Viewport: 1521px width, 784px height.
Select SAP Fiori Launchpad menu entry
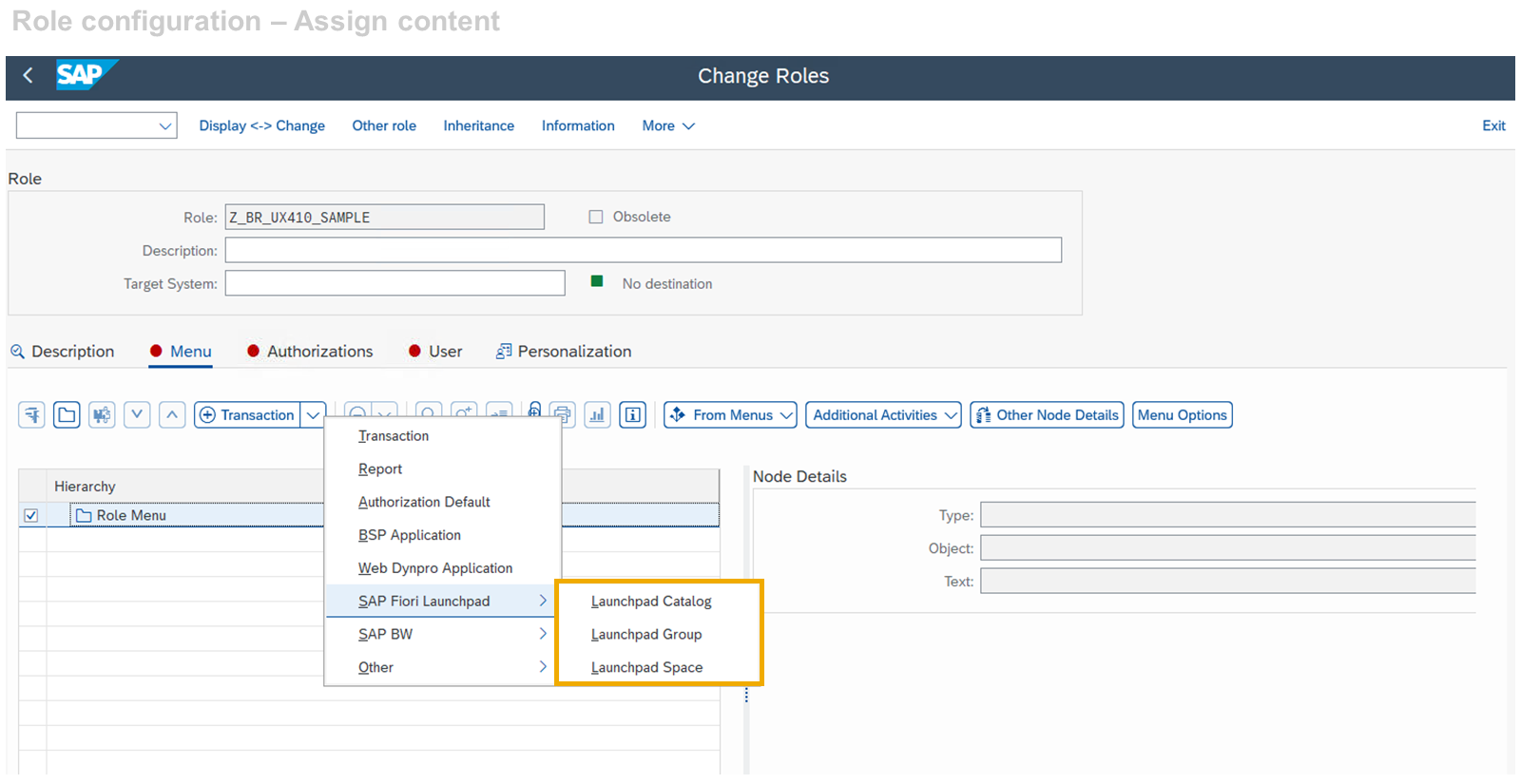pyautogui.click(x=440, y=601)
